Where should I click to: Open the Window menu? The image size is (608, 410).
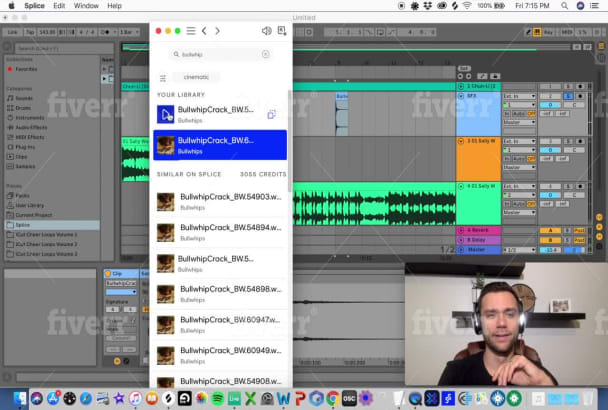[x=86, y=6]
